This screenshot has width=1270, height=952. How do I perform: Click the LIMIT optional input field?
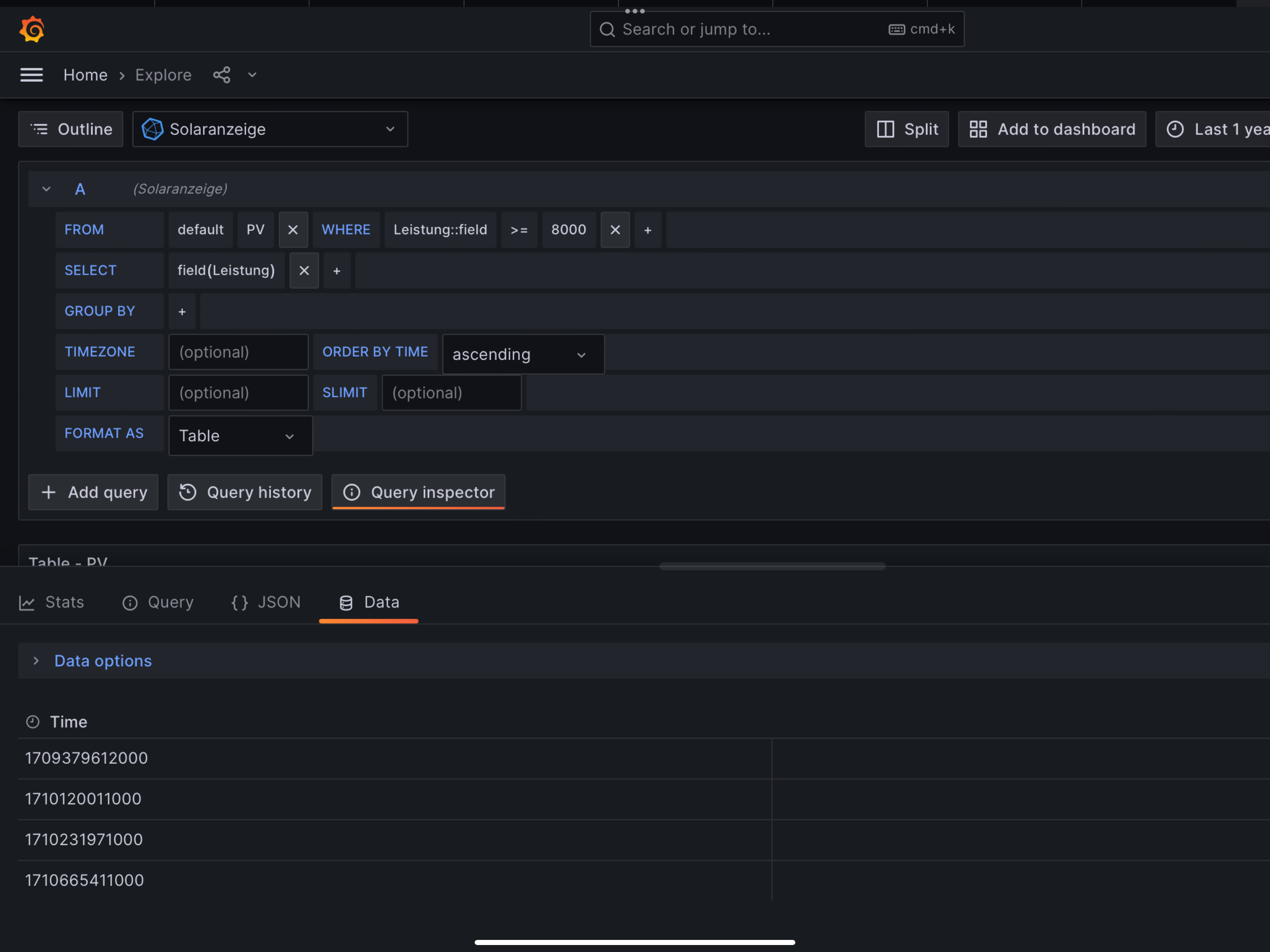coord(238,393)
